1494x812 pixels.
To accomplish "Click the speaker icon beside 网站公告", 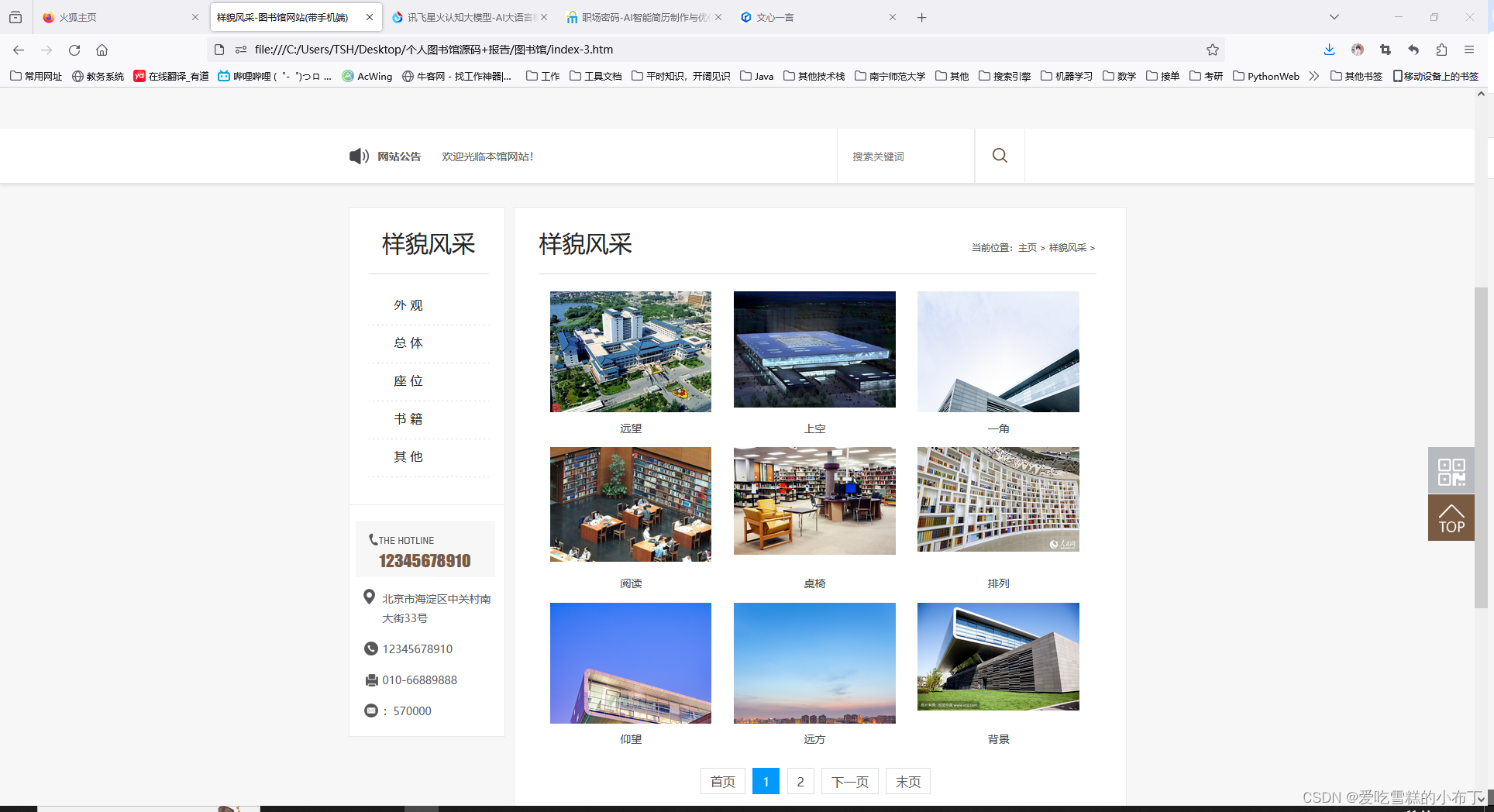I will tap(358, 156).
